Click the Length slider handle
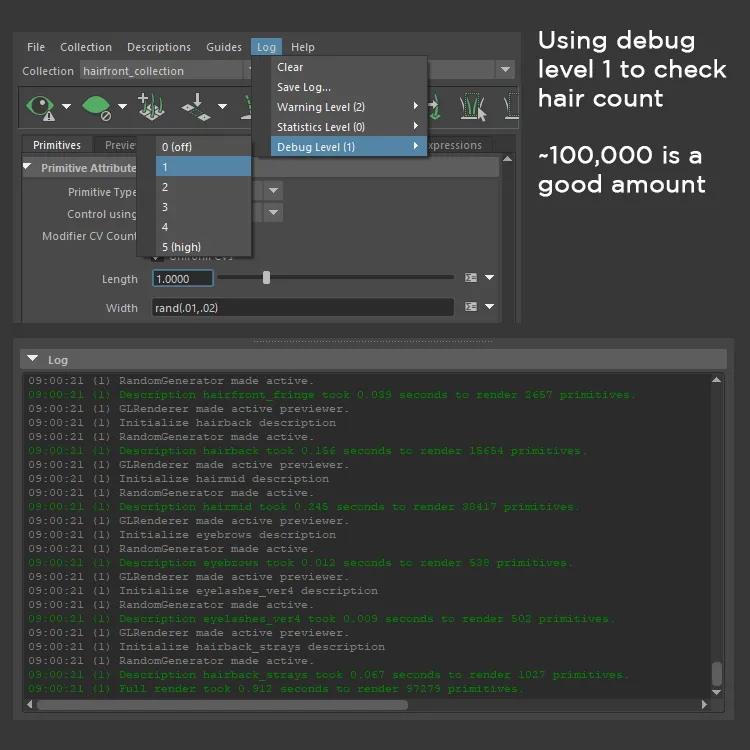The width and height of the screenshot is (750, 750). (x=266, y=277)
